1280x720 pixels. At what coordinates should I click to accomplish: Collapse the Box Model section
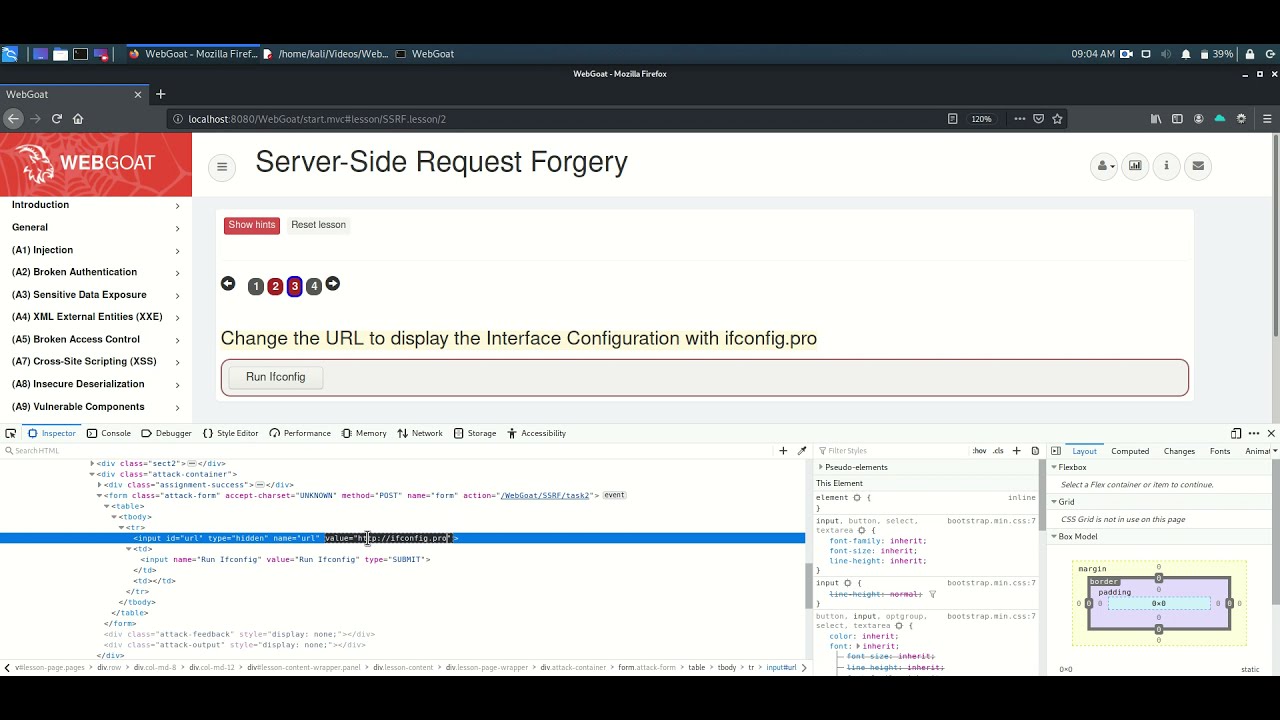[1054, 536]
